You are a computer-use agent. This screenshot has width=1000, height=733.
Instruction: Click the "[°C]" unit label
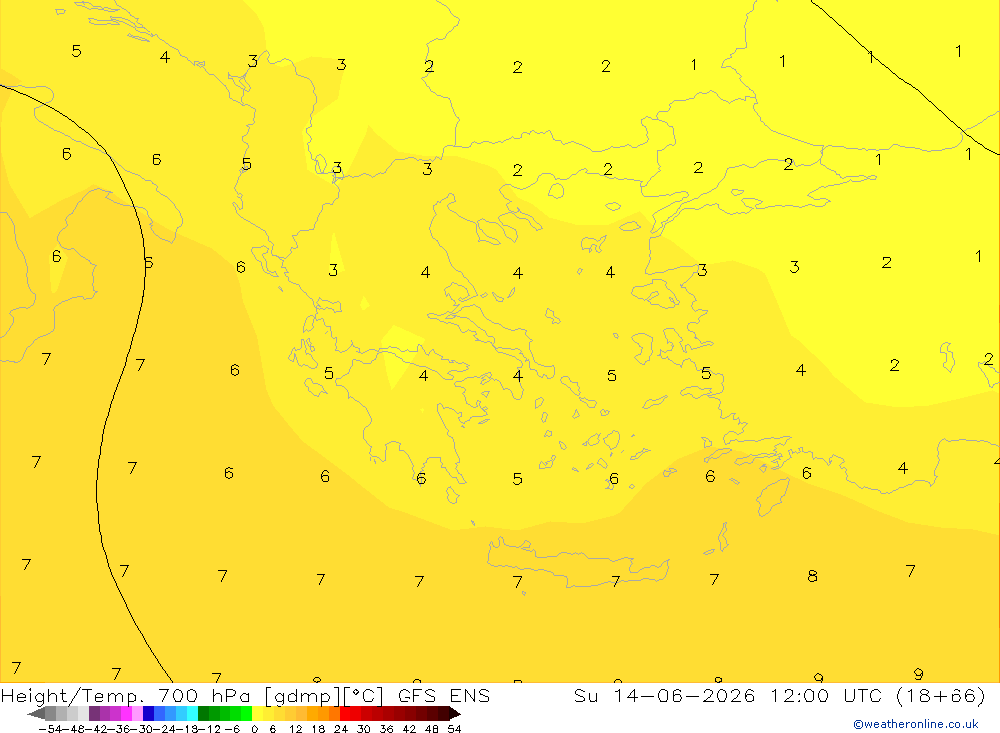364,695
